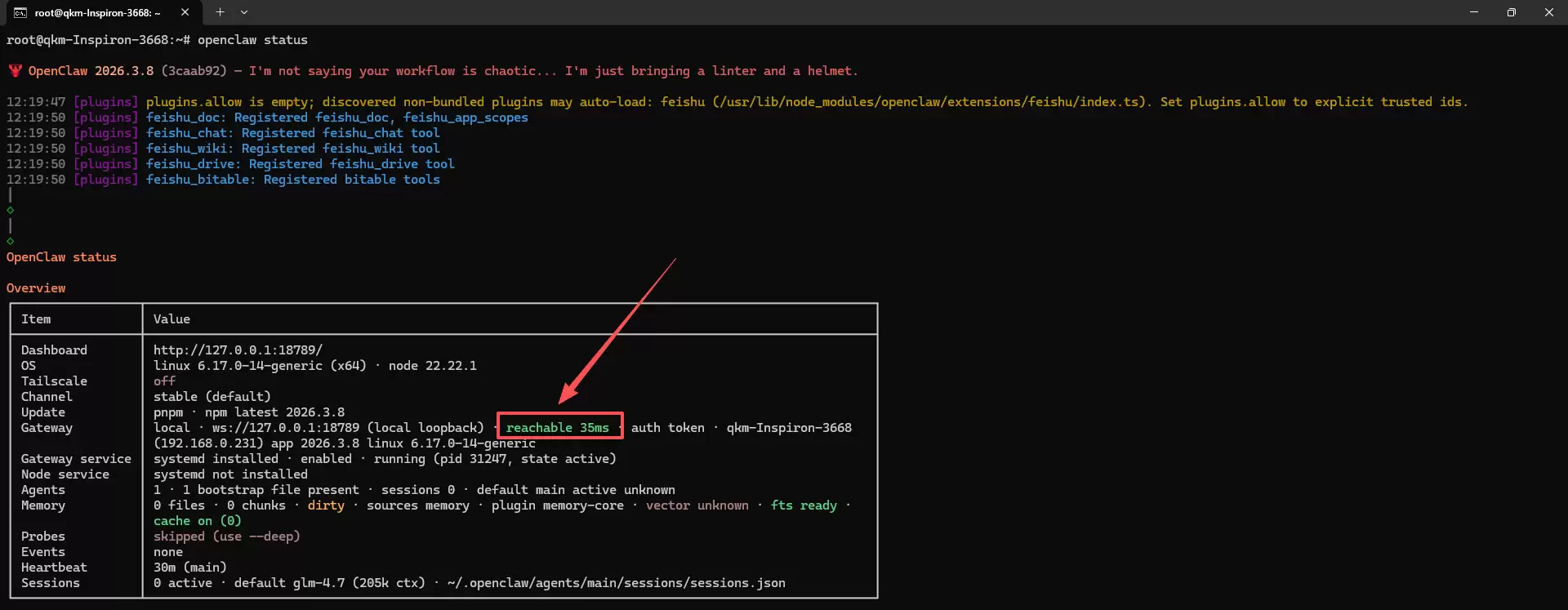This screenshot has width=1568, height=610.
Task: Click the 'Update' row label
Action: [43, 412]
